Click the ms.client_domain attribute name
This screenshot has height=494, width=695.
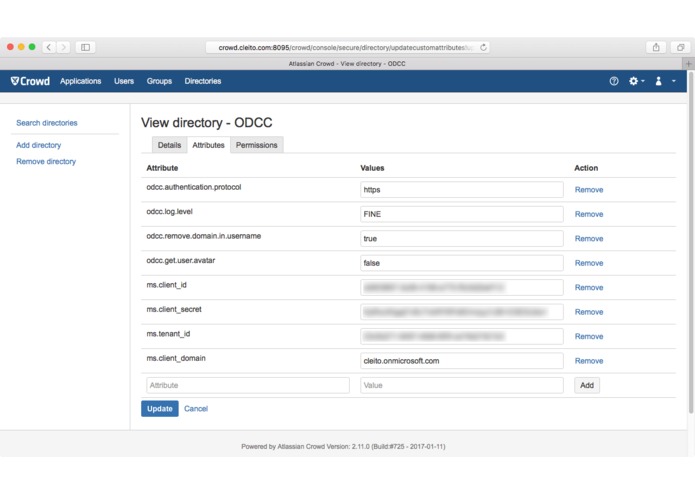tap(176, 358)
